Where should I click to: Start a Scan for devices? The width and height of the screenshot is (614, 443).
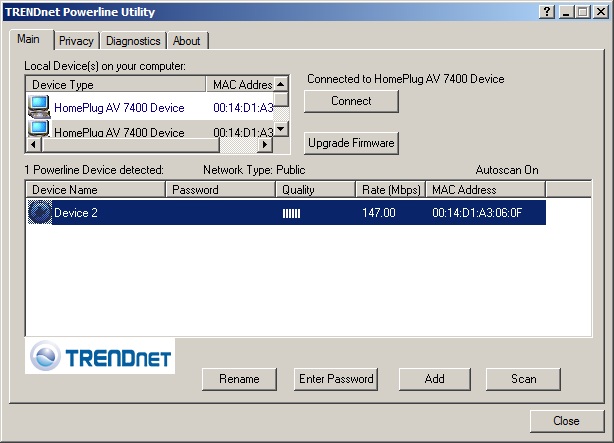(x=523, y=379)
